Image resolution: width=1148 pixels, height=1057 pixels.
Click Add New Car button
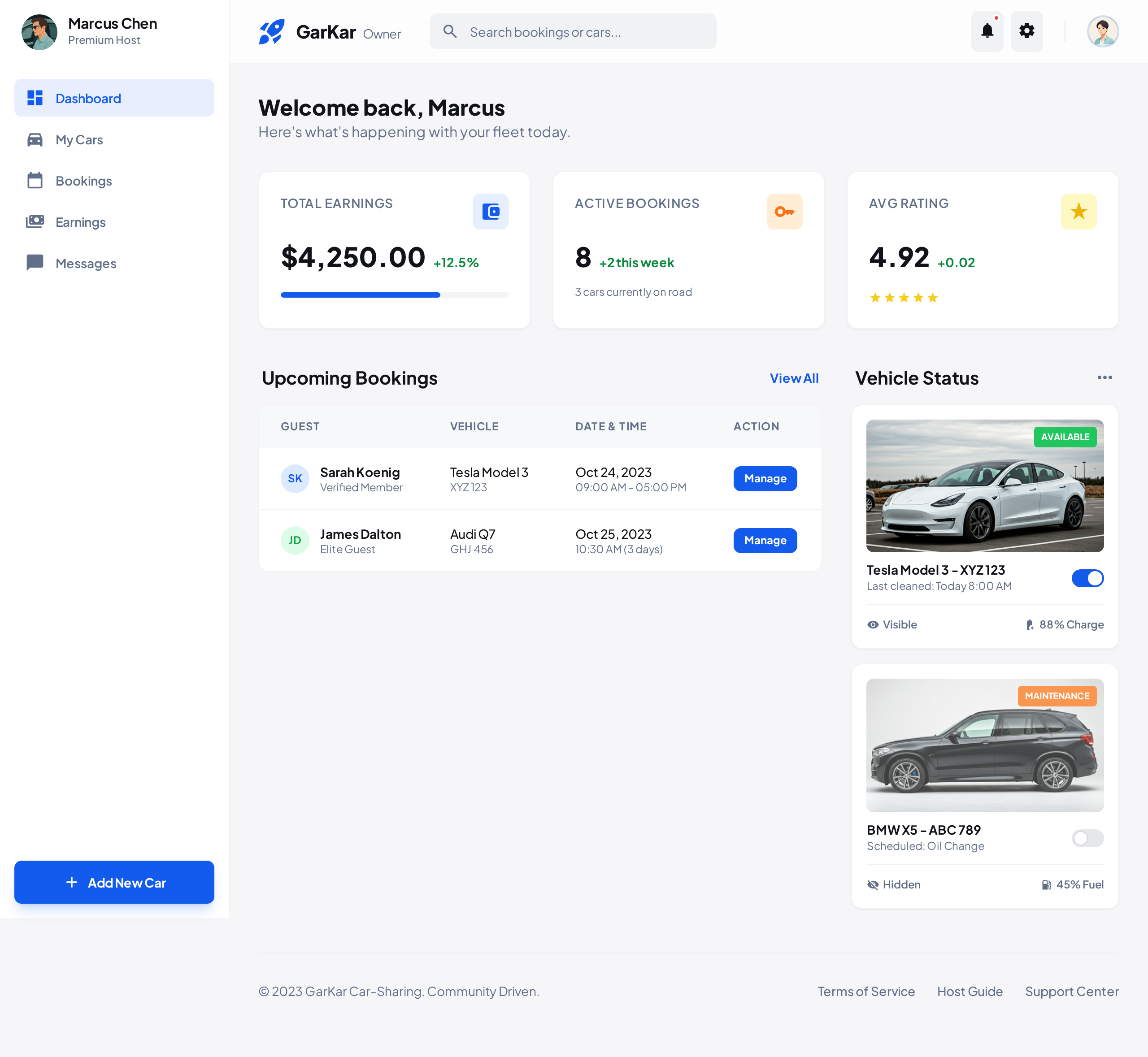click(x=114, y=883)
